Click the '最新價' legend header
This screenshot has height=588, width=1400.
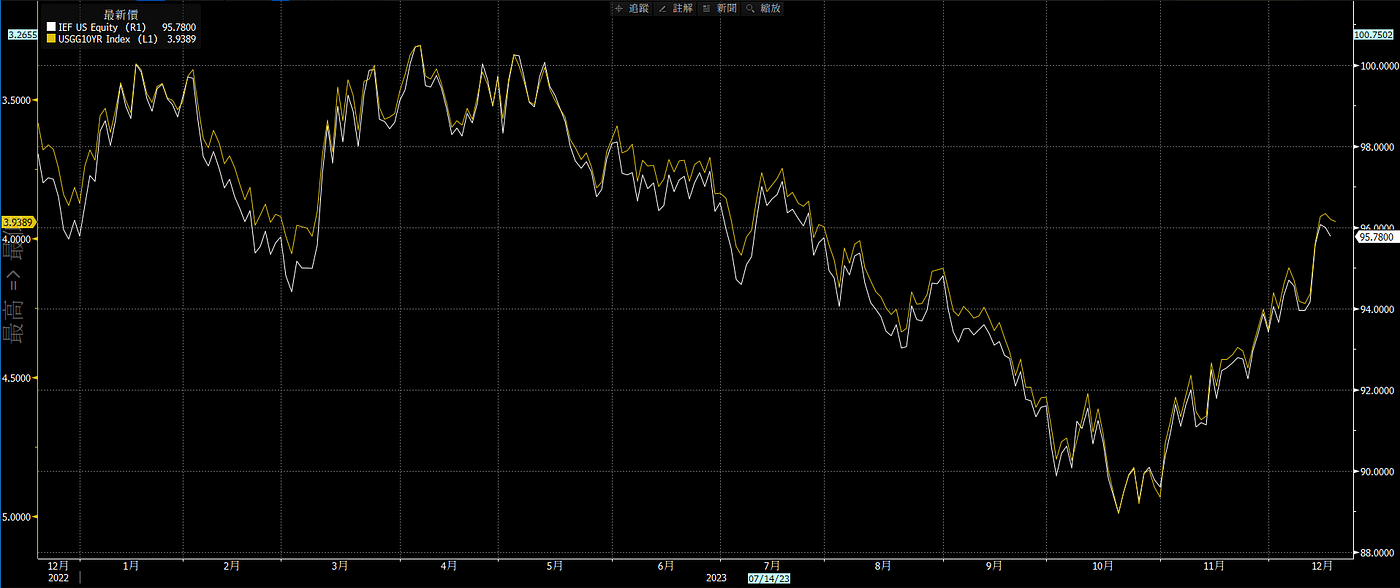coord(120,15)
